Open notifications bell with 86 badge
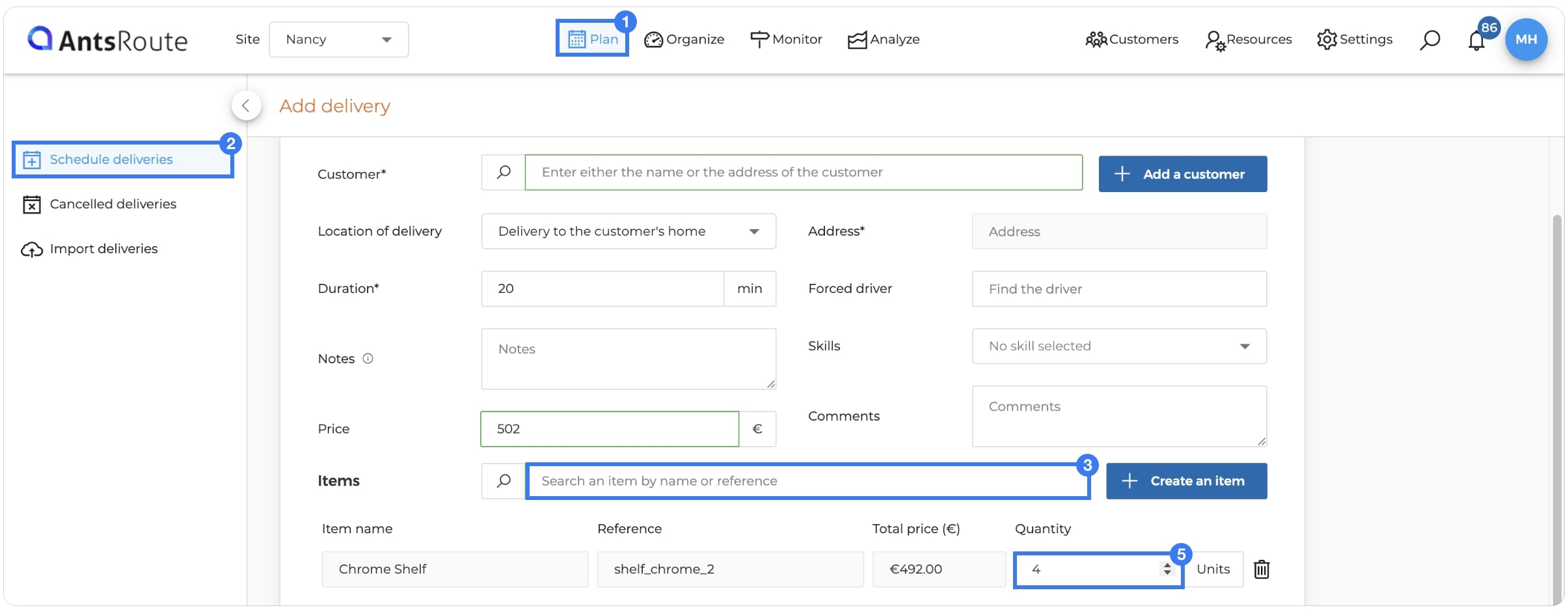This screenshot has height=612, width=1568. click(1477, 40)
